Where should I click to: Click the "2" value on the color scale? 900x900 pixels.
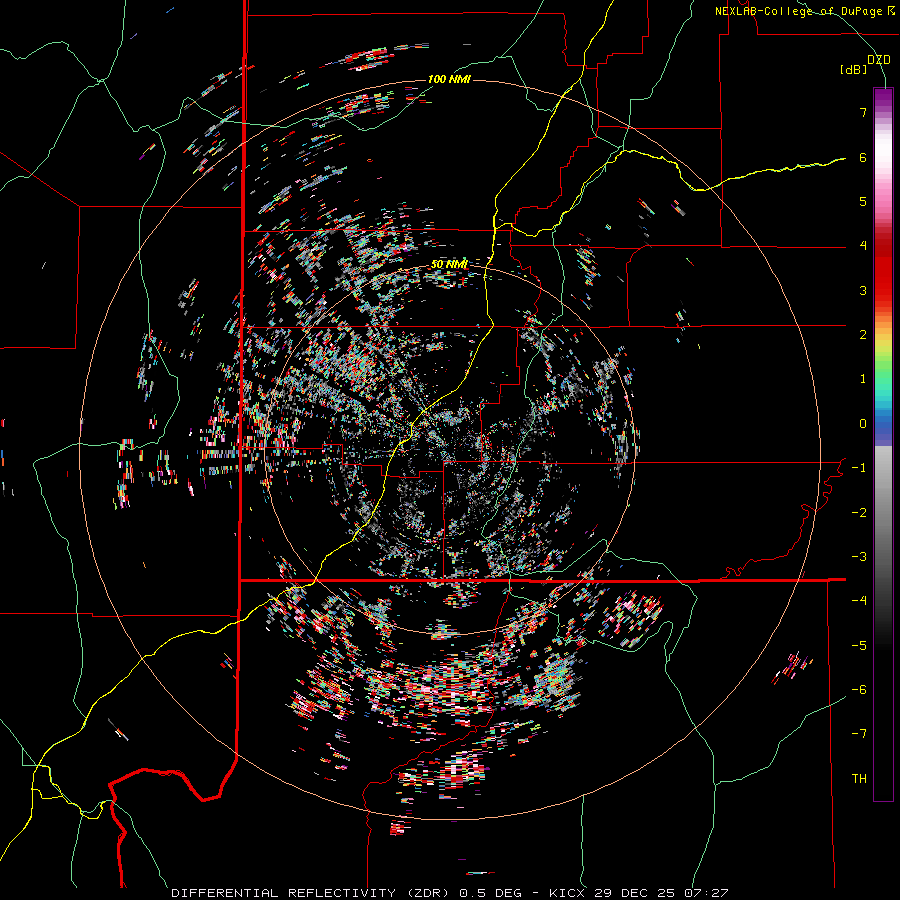tap(863, 335)
